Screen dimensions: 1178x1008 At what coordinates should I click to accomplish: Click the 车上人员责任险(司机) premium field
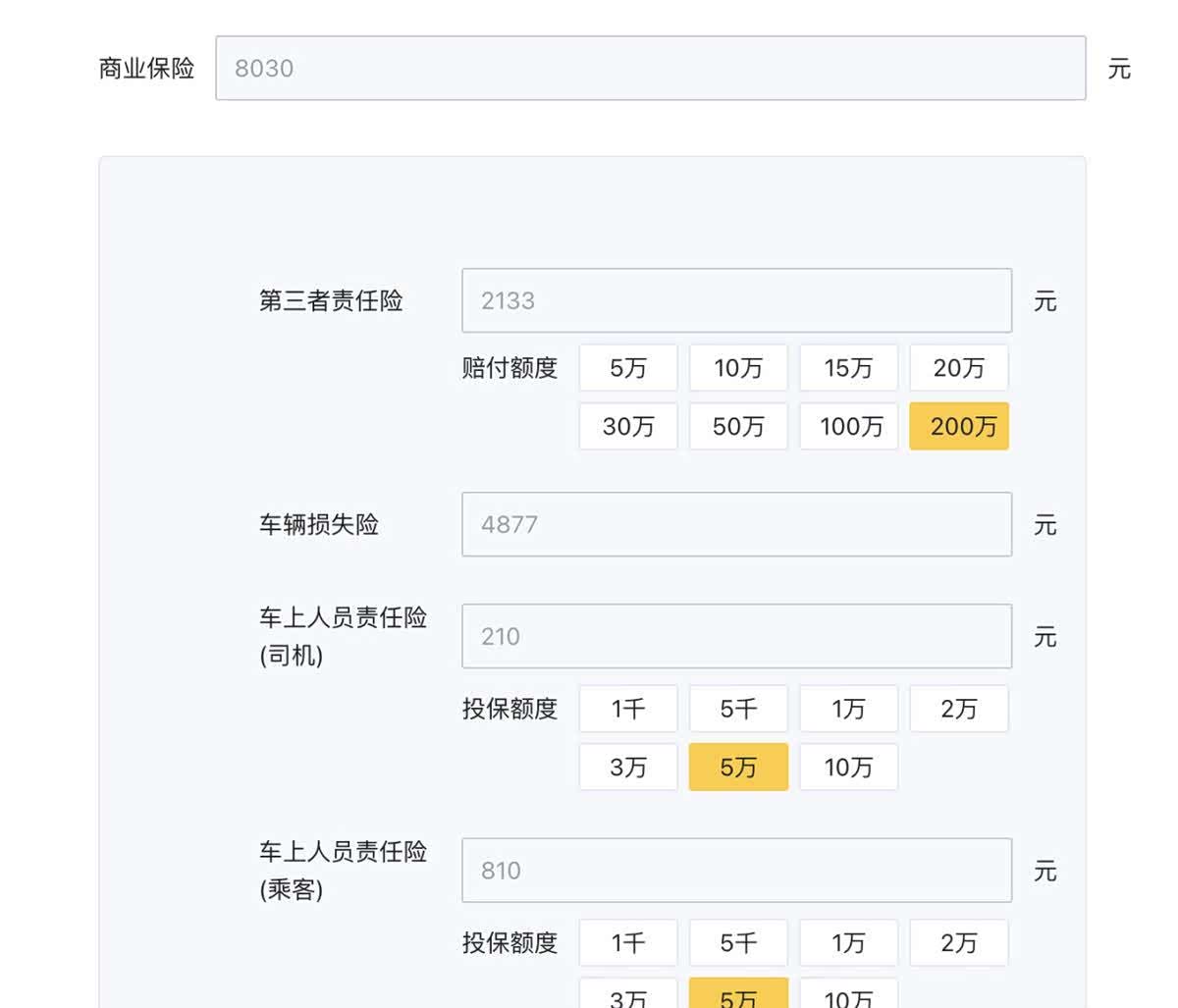click(x=736, y=636)
